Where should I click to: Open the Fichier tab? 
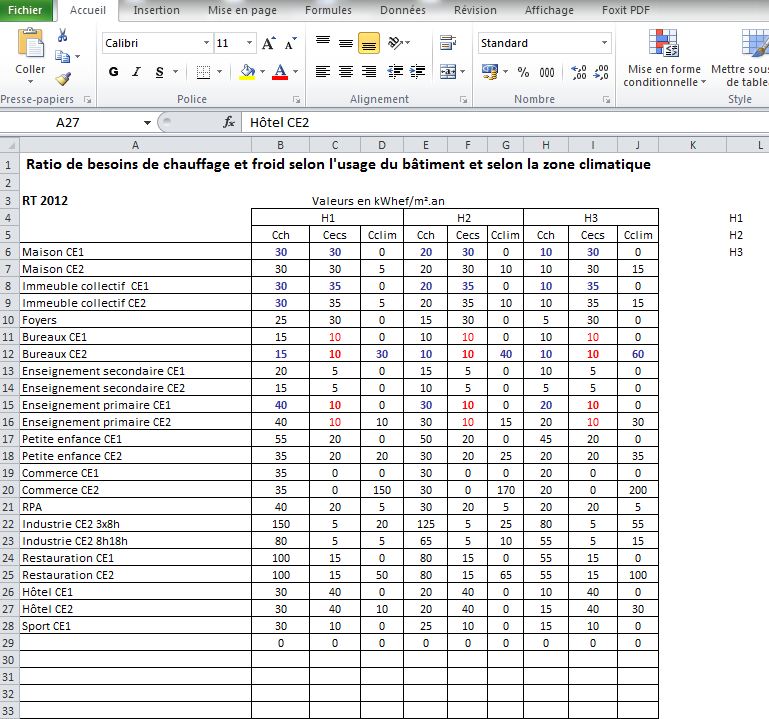tap(26, 10)
